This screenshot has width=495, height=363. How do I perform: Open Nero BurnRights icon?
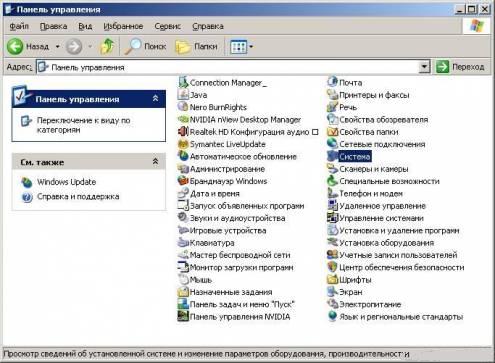point(212,107)
